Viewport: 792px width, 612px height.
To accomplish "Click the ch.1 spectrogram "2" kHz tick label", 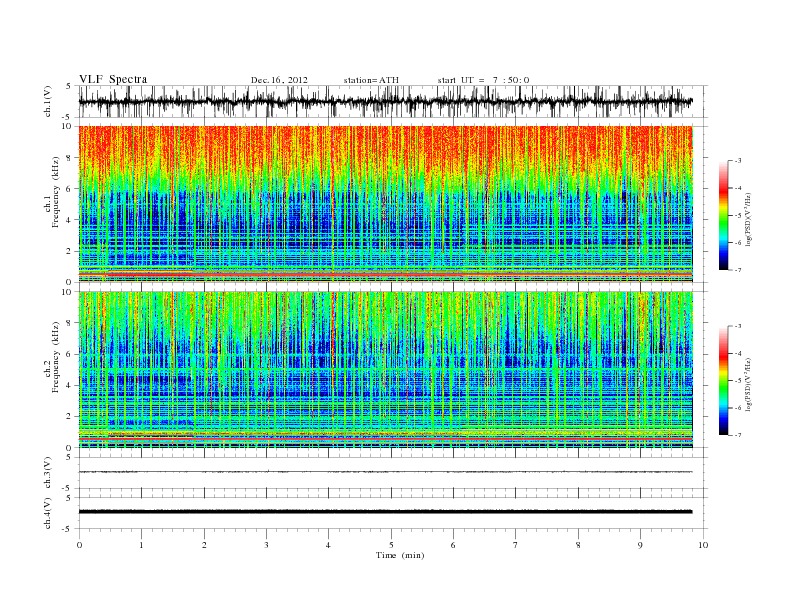I will (70, 251).
